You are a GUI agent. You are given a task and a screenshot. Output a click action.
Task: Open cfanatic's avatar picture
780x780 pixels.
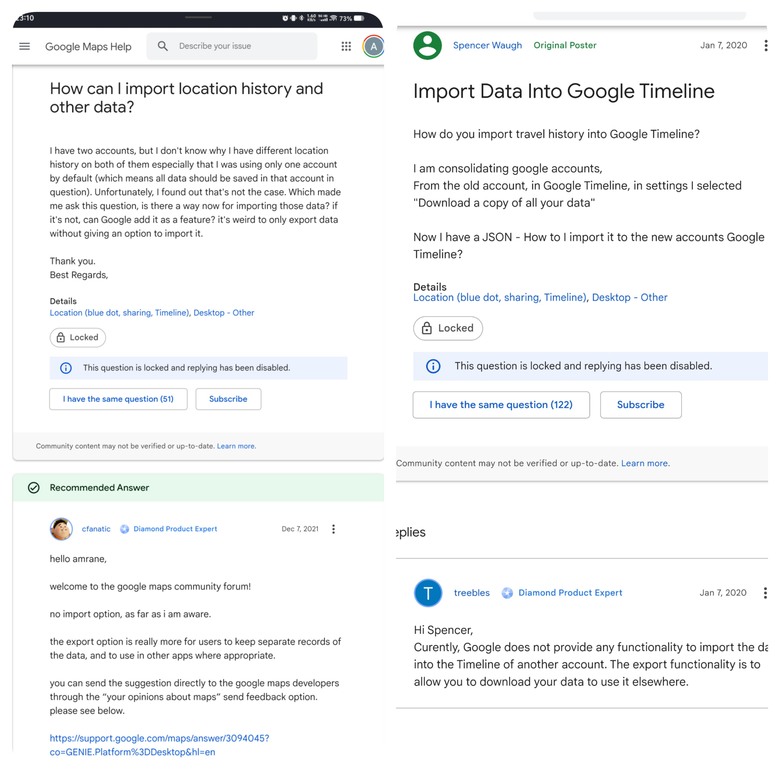[61, 529]
